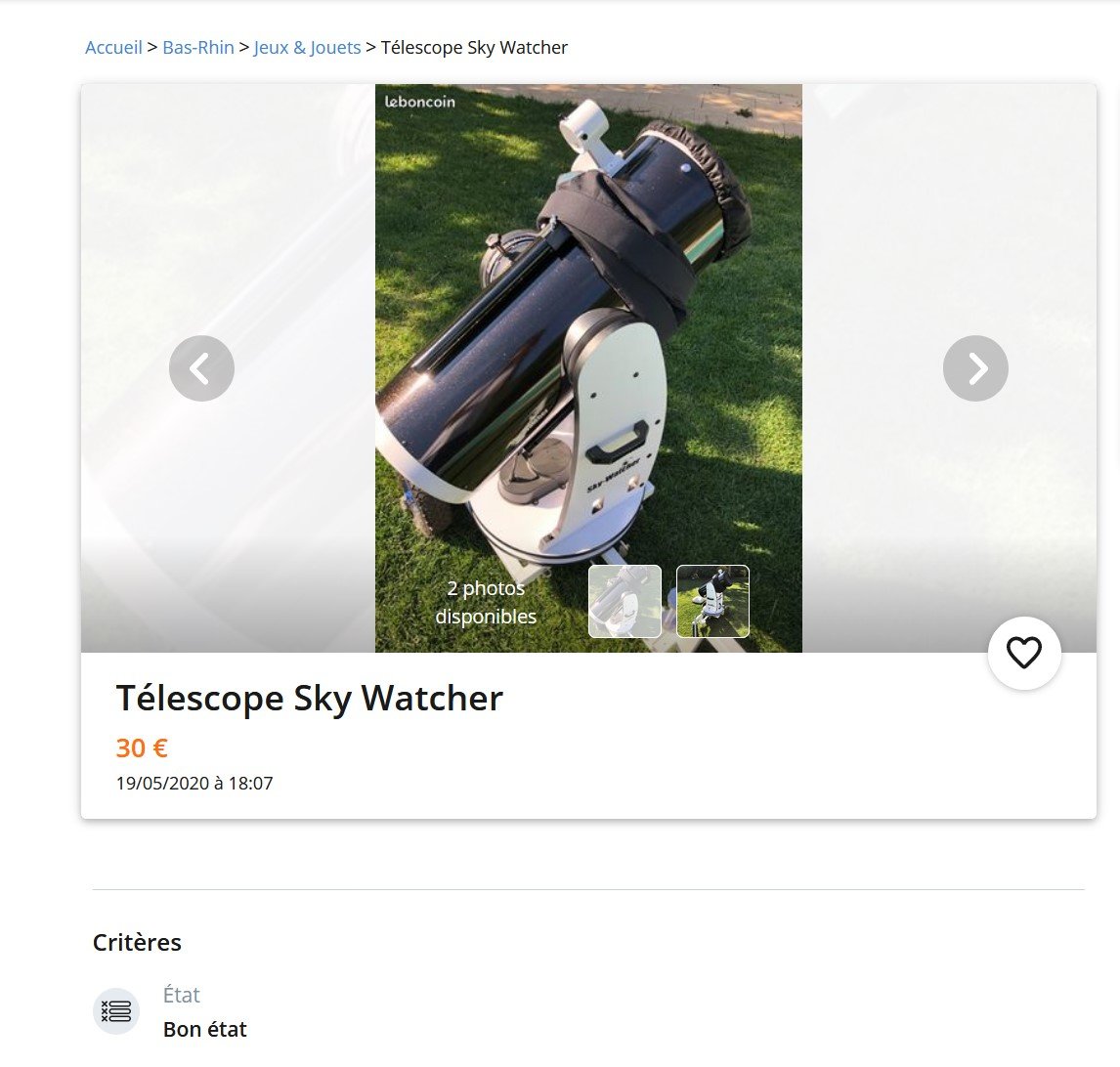Select the first photo thumbnail
Viewport: 1120px width, 1067px height.
pos(625,601)
